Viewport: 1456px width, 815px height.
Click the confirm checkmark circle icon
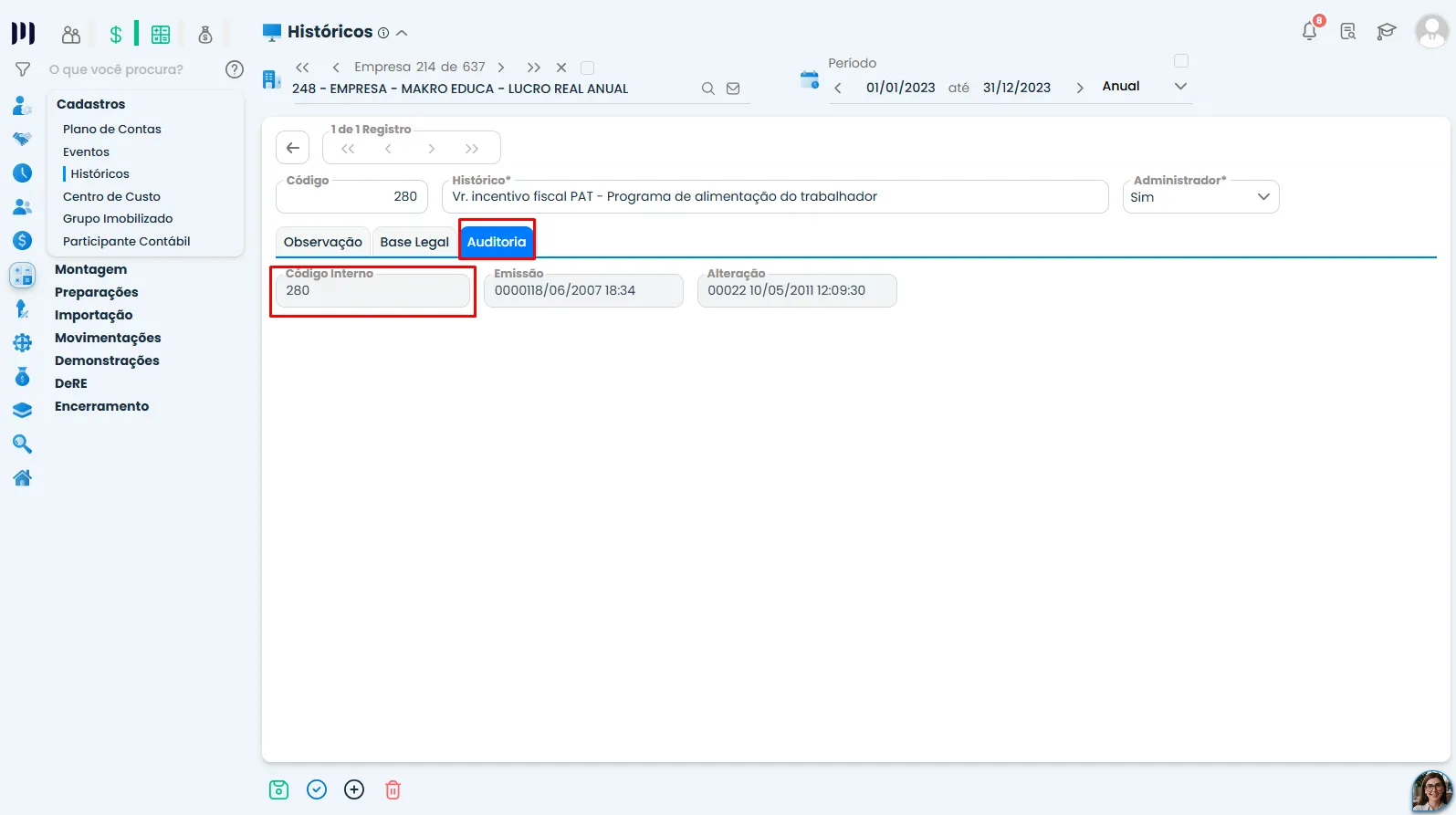pyautogui.click(x=317, y=789)
